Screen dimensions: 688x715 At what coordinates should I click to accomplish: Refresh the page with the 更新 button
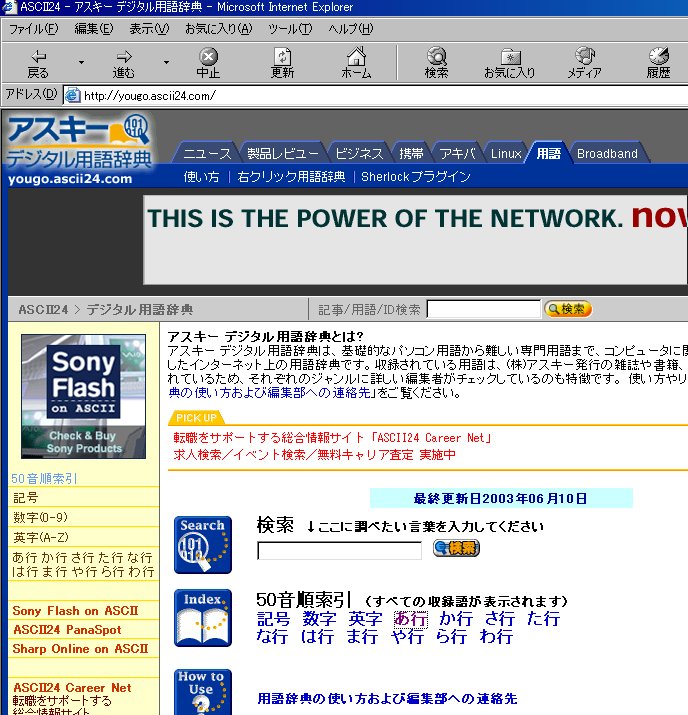(x=282, y=64)
